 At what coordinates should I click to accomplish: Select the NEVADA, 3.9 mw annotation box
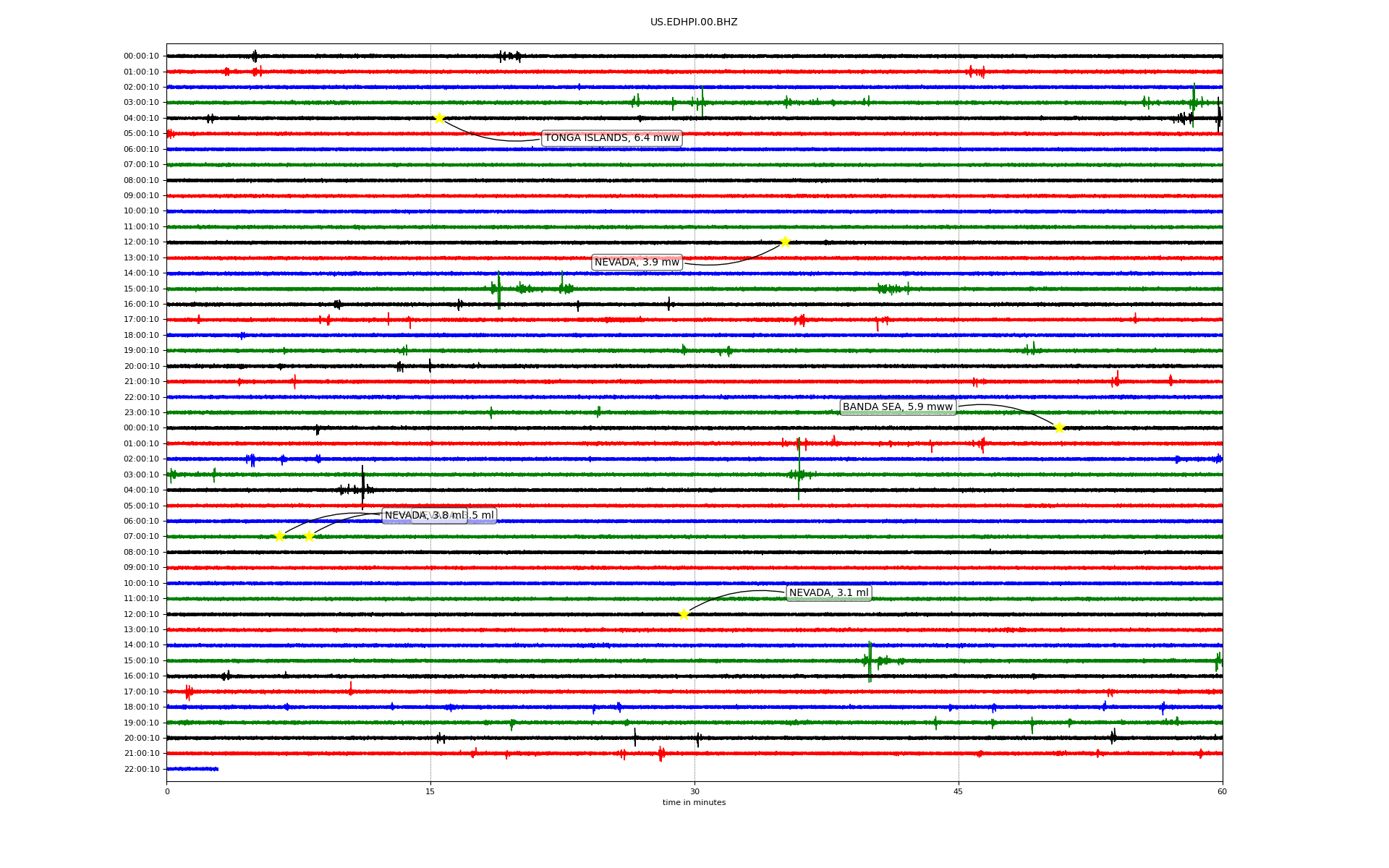point(637,262)
